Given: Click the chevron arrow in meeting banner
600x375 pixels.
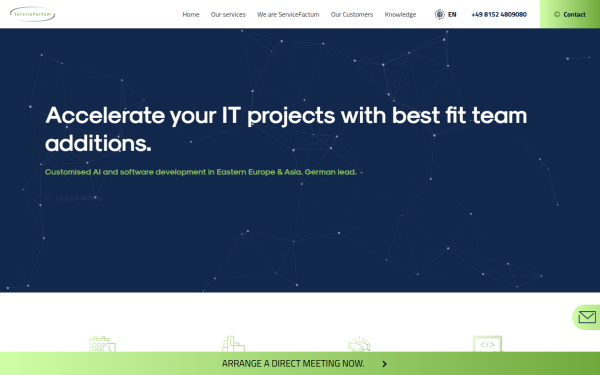Looking at the screenshot, I should coord(385,364).
